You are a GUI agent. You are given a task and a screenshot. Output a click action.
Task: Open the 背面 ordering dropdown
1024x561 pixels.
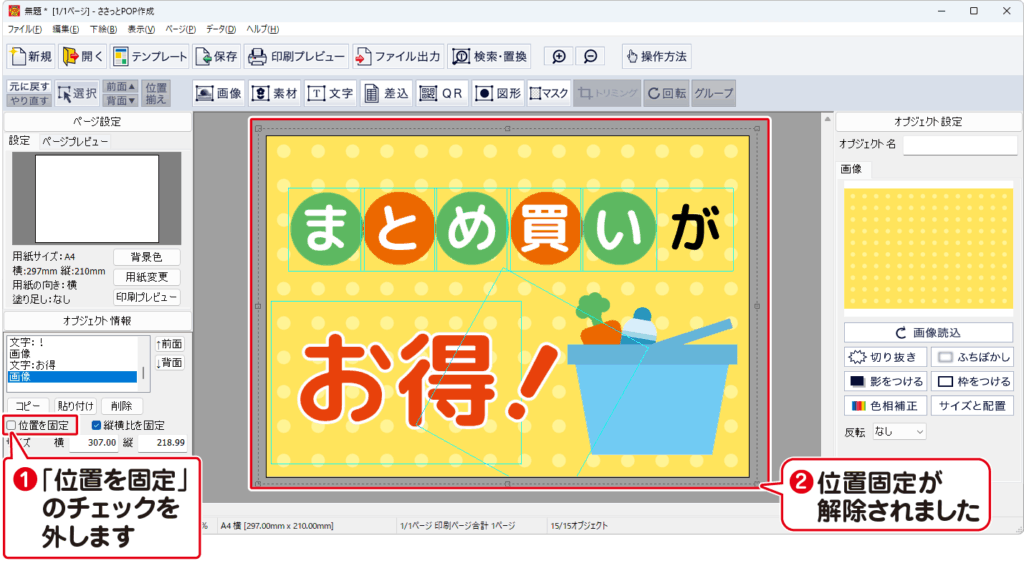pos(119,100)
